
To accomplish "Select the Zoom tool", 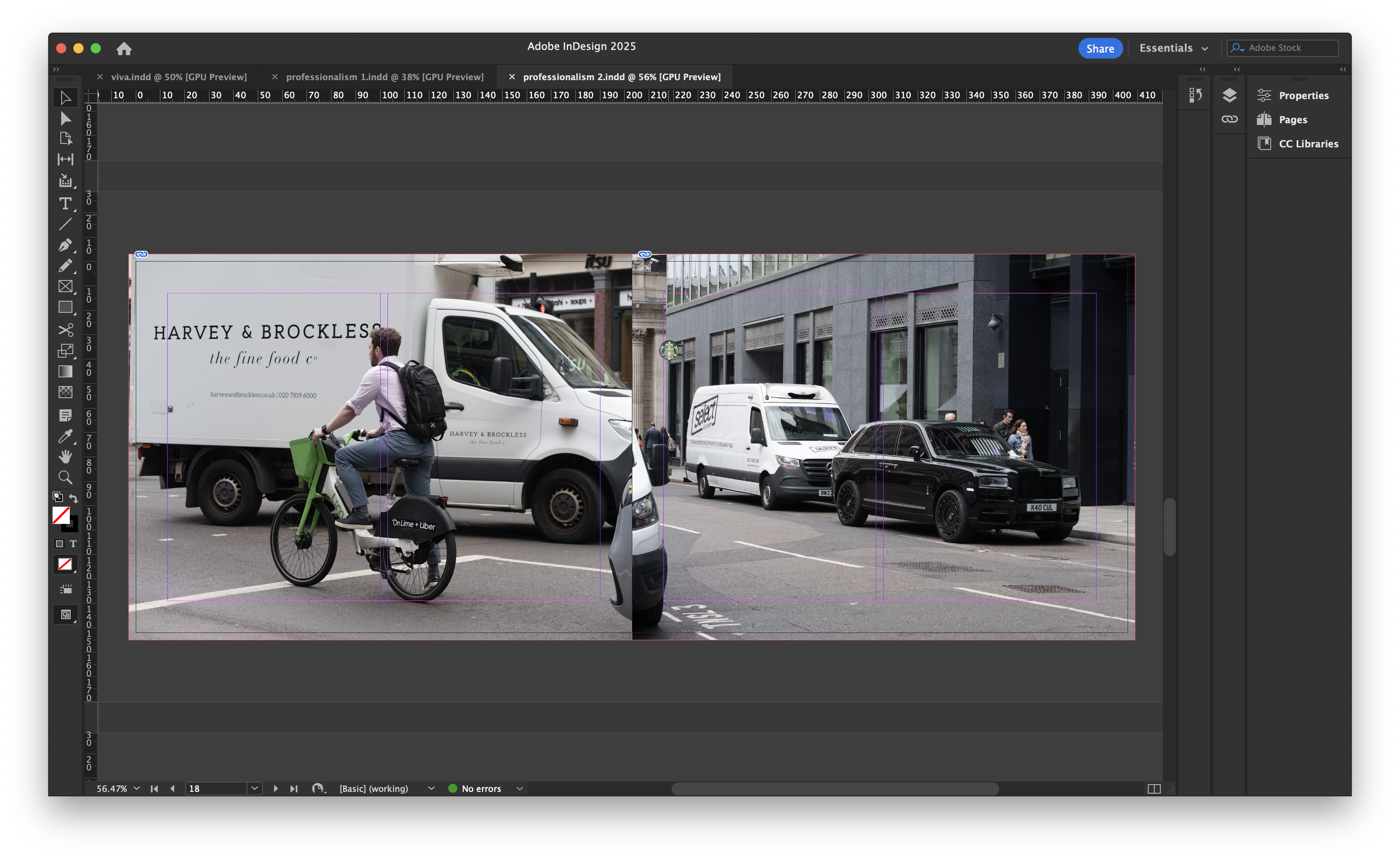I will 66,478.
